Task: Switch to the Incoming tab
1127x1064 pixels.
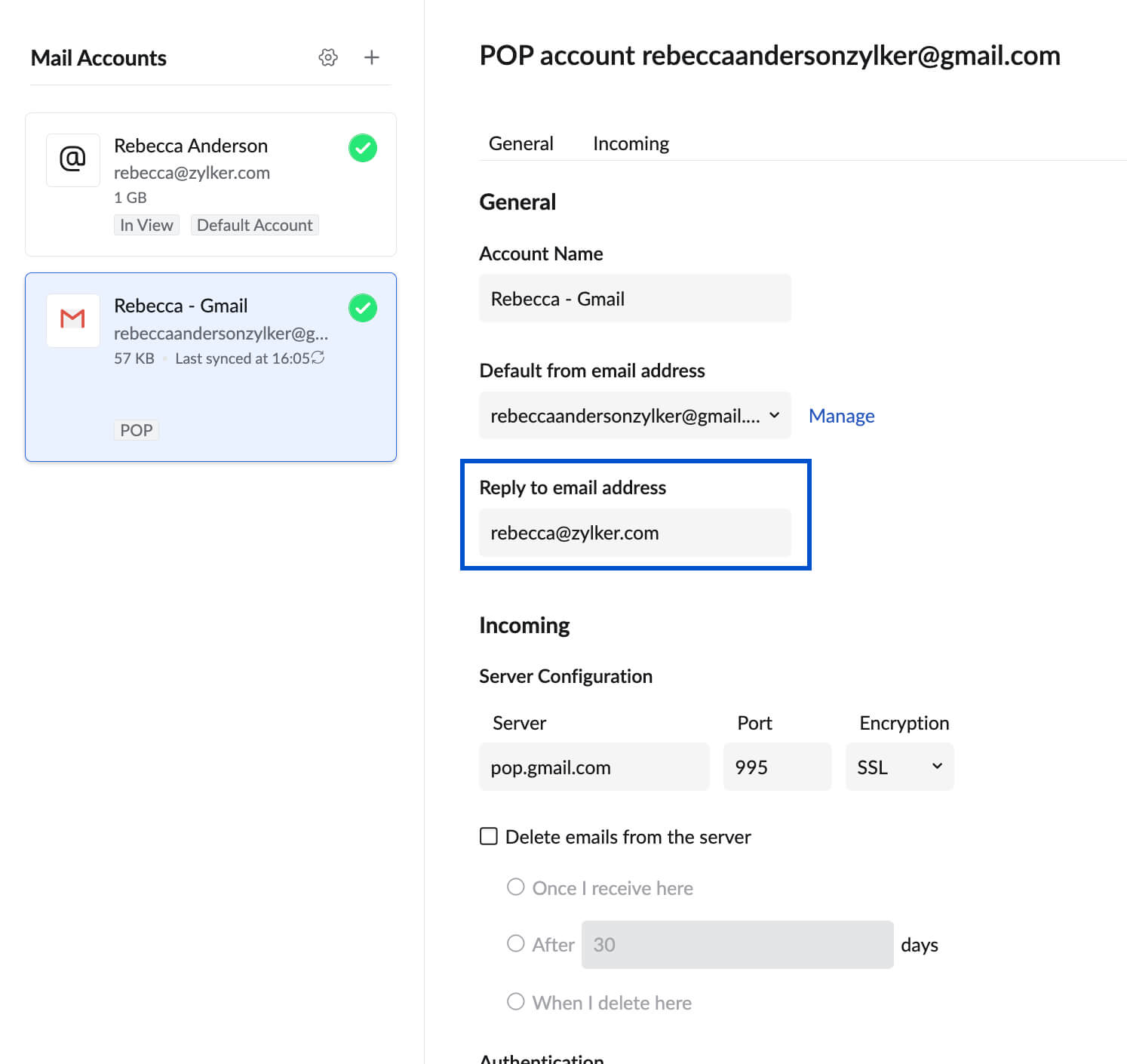Action: [x=631, y=143]
